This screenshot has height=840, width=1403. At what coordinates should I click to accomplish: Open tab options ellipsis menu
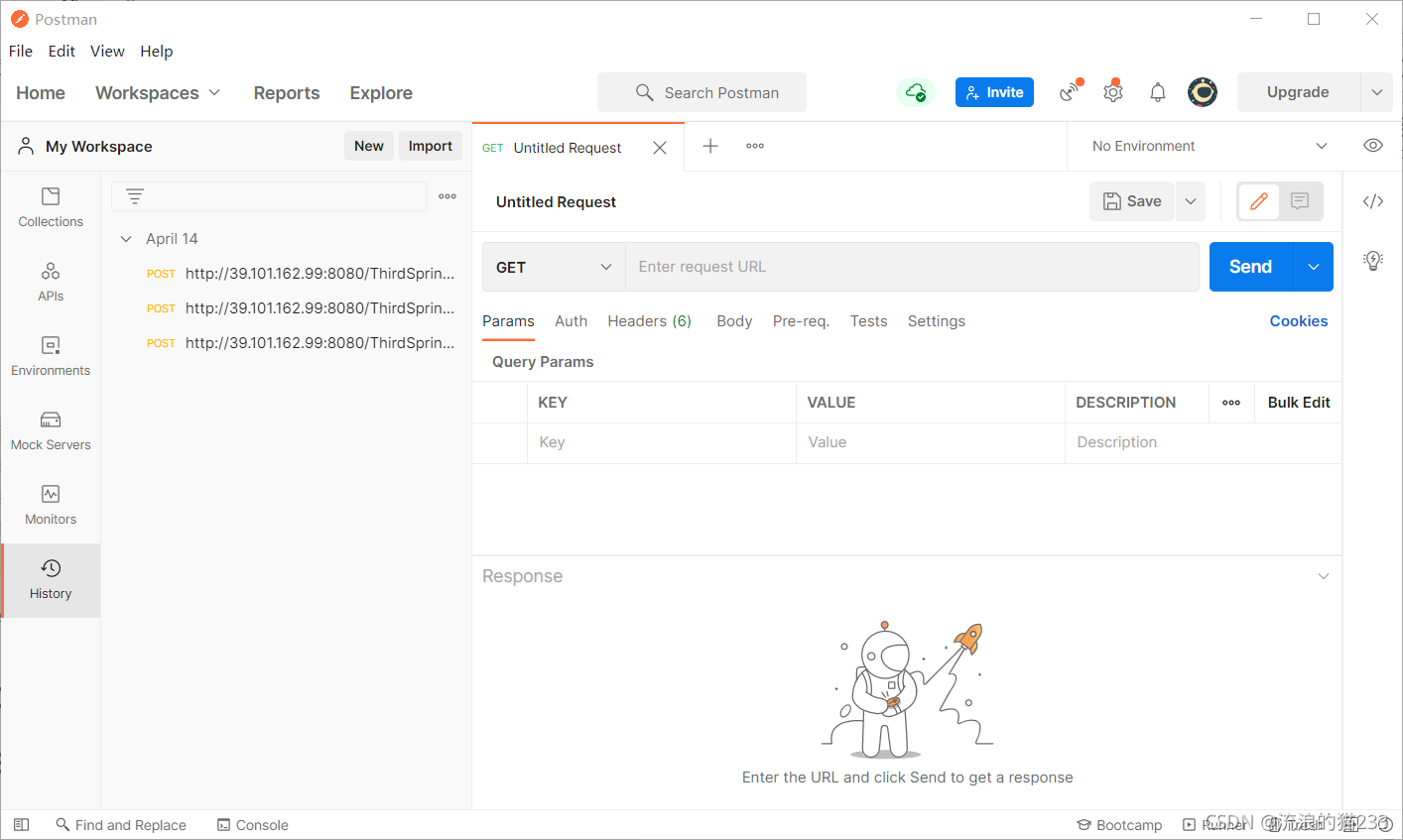755,146
